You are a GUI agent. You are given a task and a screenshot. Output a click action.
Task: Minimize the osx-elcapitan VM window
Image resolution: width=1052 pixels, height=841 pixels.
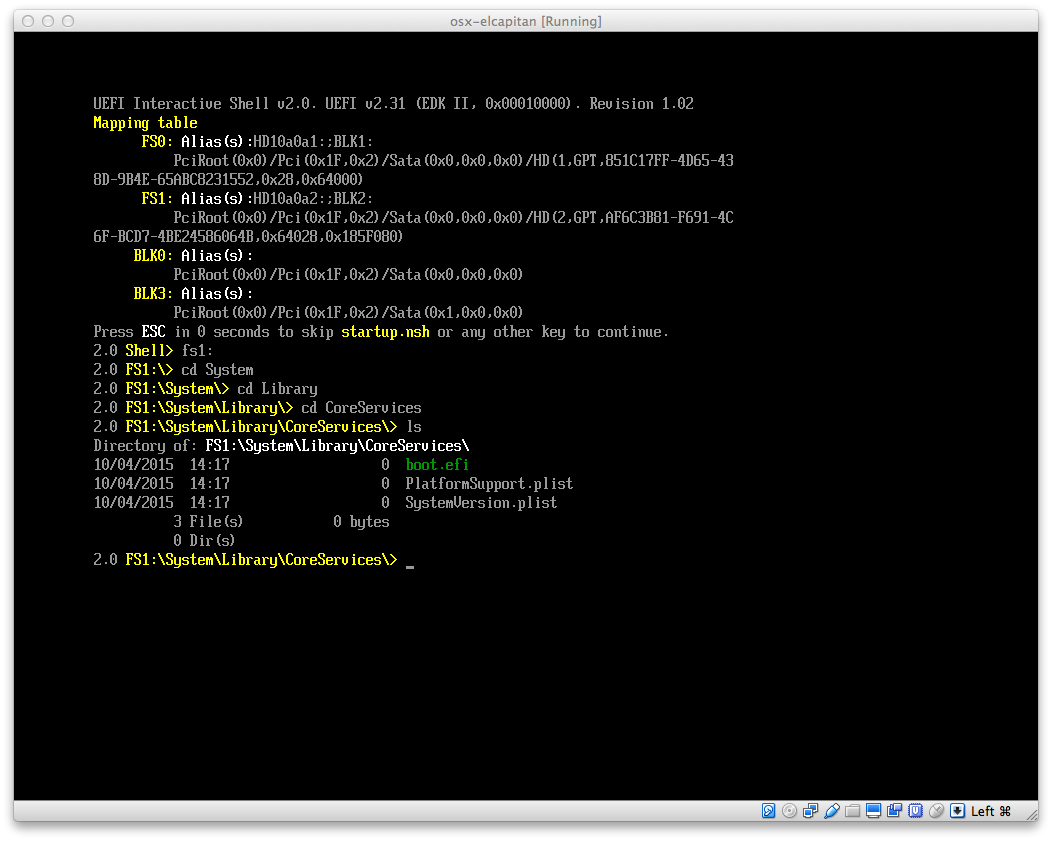pyautogui.click(x=48, y=21)
